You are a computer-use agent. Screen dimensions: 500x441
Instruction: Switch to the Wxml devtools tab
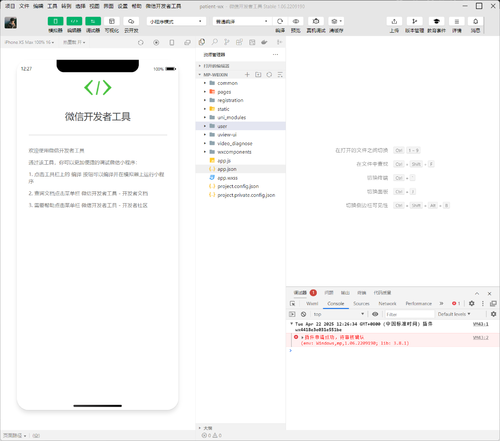click(x=312, y=303)
